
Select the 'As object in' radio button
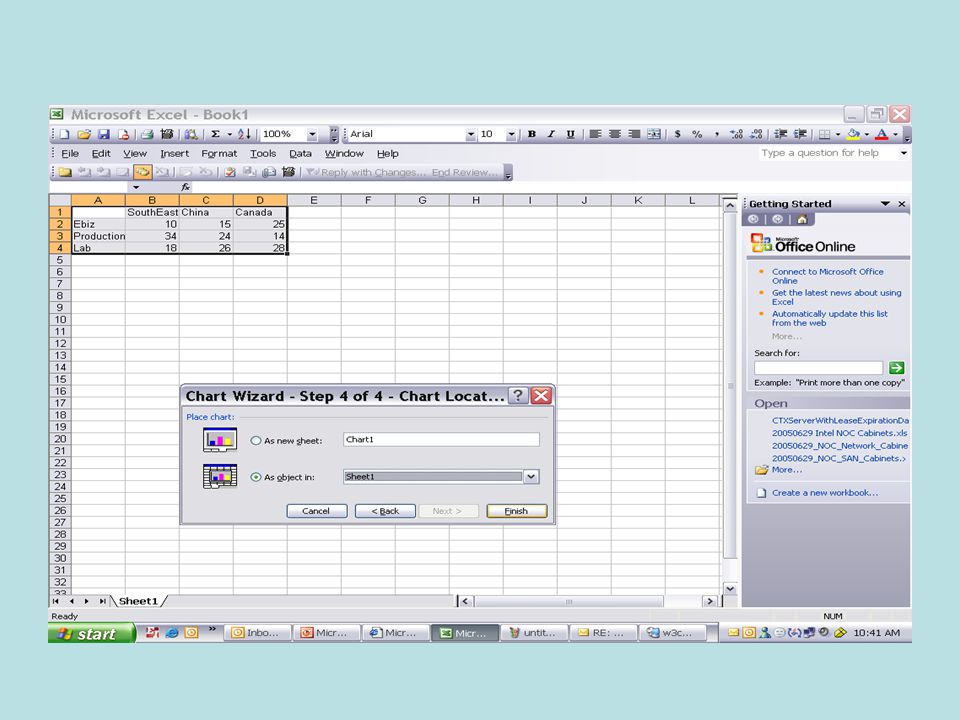point(256,477)
